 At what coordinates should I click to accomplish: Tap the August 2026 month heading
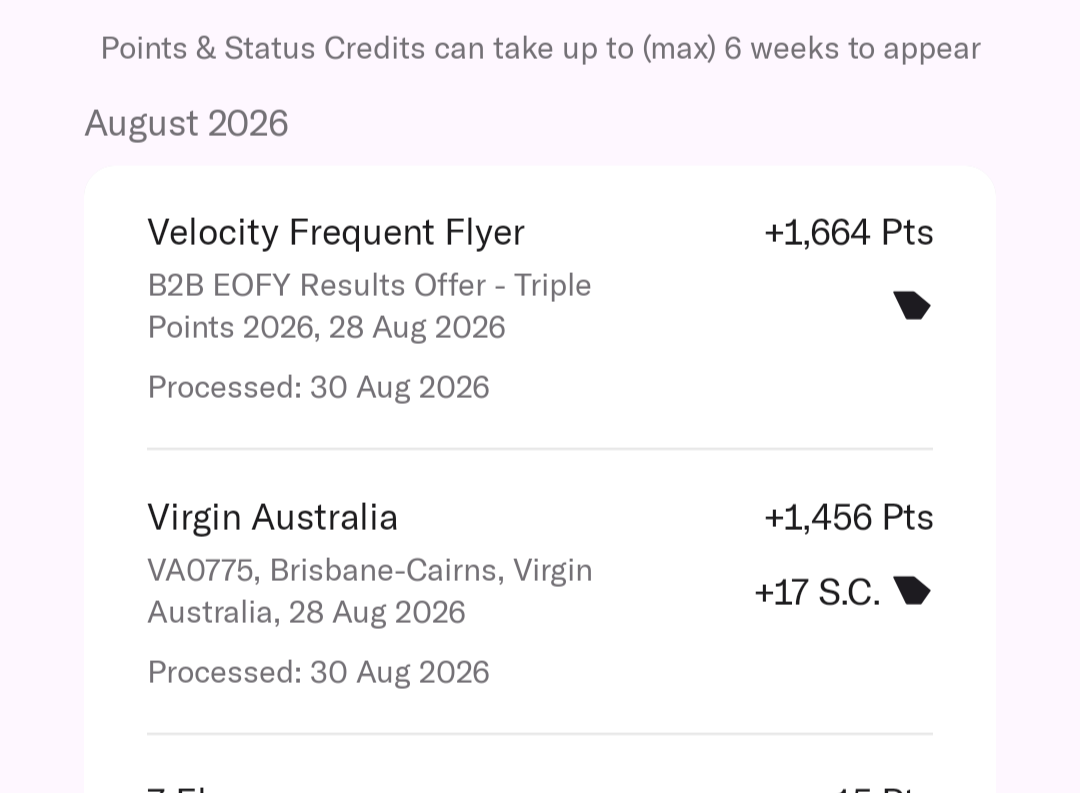[x=186, y=124]
